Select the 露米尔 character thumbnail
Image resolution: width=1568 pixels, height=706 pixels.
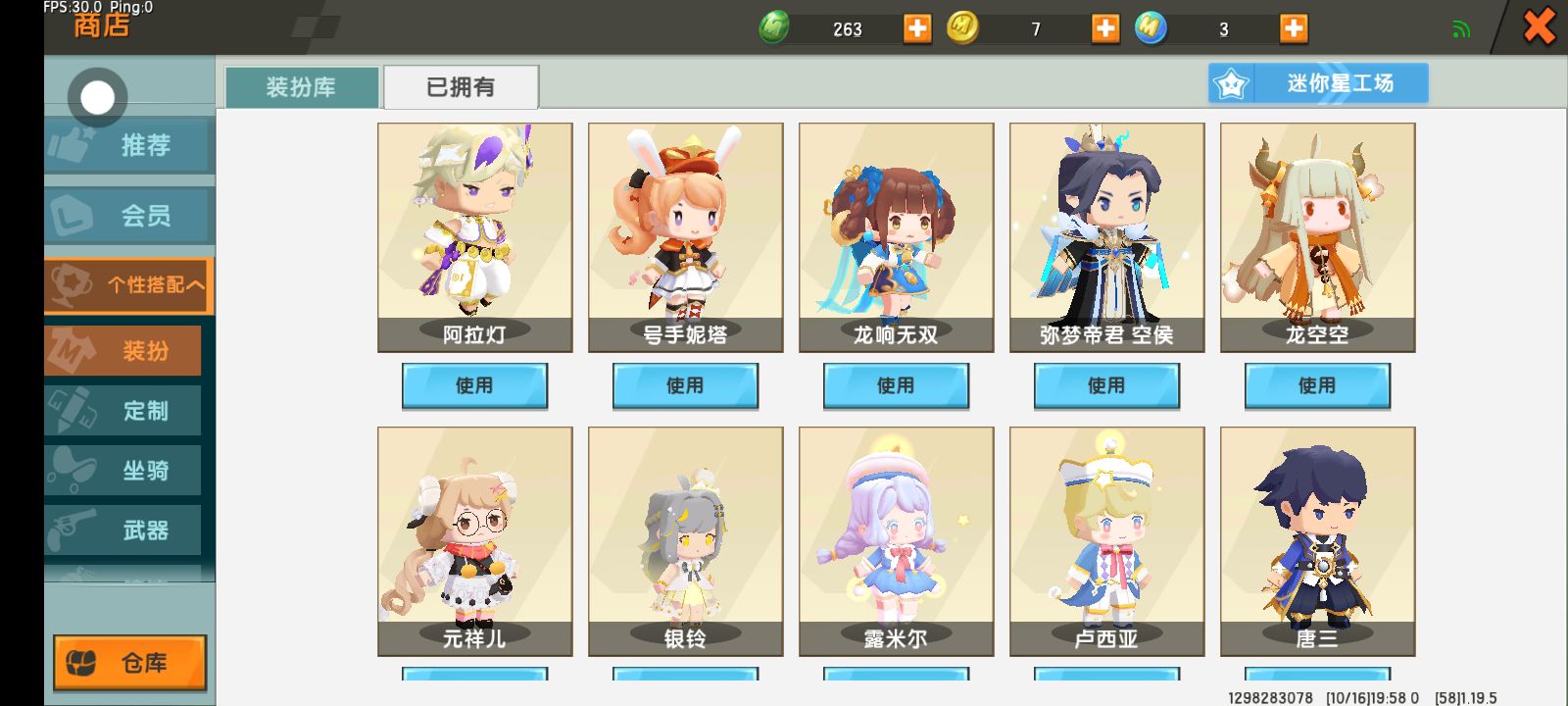click(x=896, y=541)
